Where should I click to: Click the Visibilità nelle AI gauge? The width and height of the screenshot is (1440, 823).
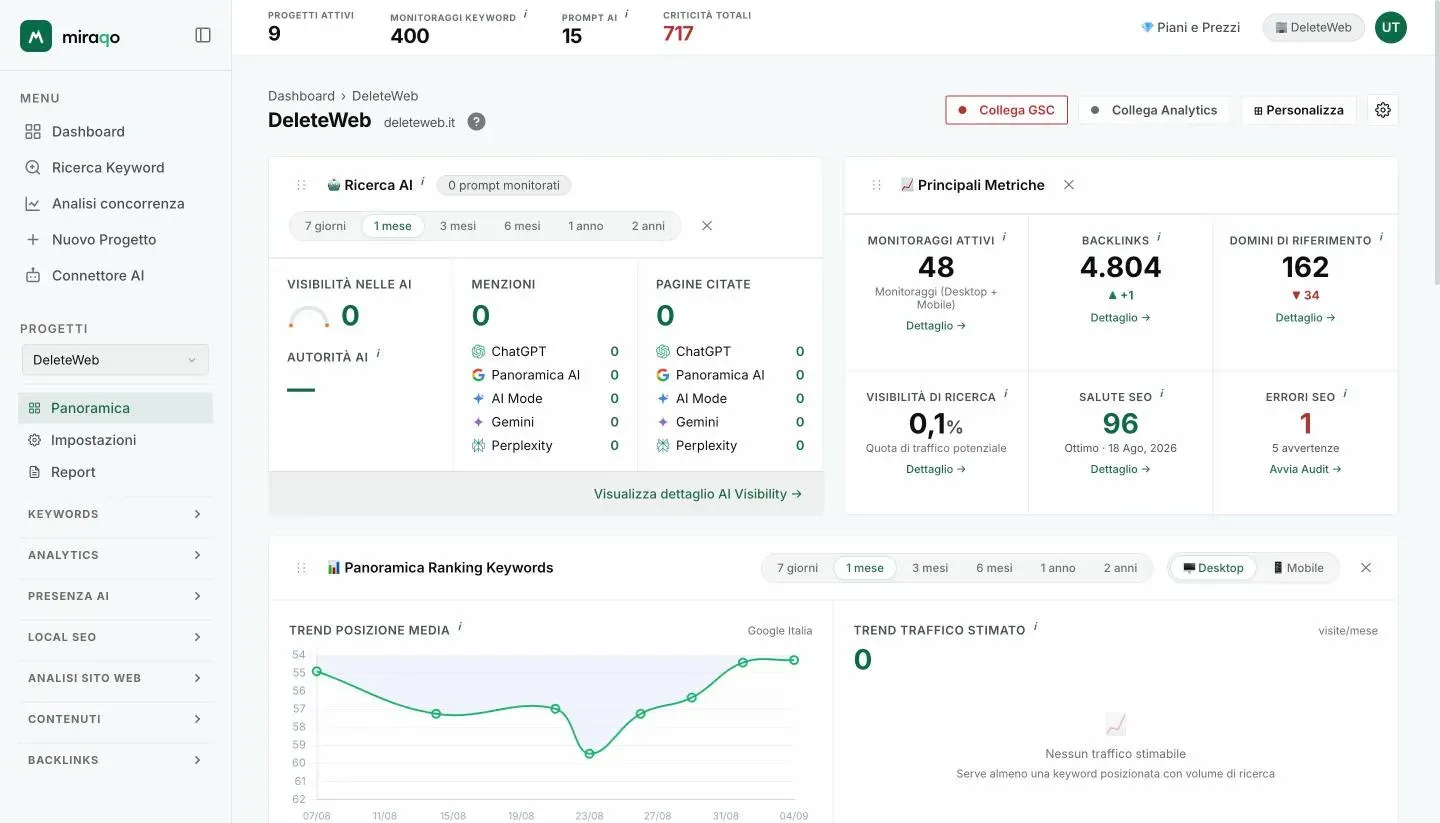pyautogui.click(x=309, y=318)
